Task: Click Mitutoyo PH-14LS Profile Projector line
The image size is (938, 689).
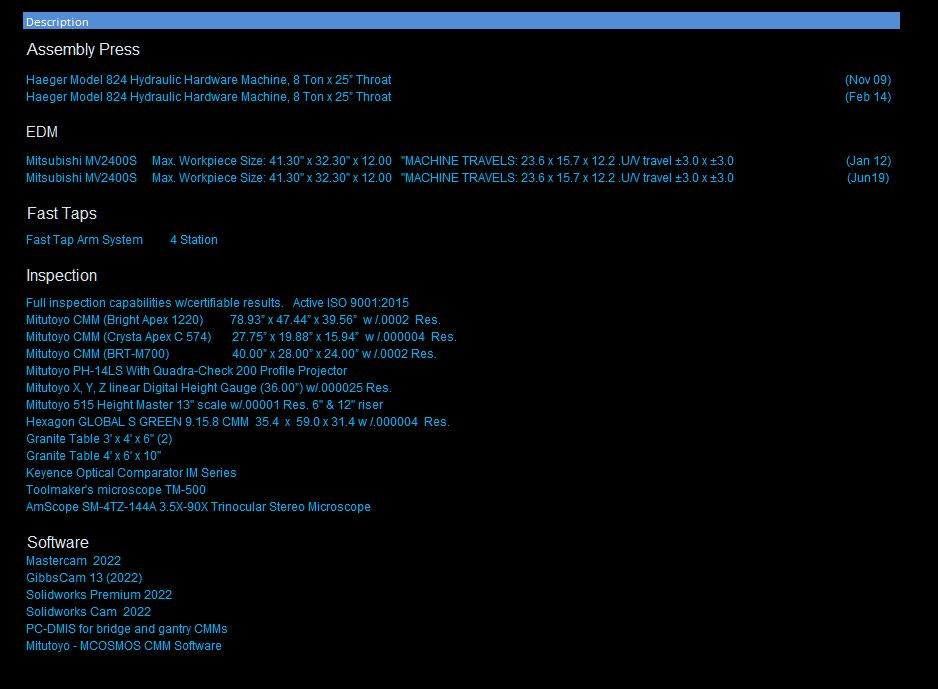Action: [x=187, y=371]
